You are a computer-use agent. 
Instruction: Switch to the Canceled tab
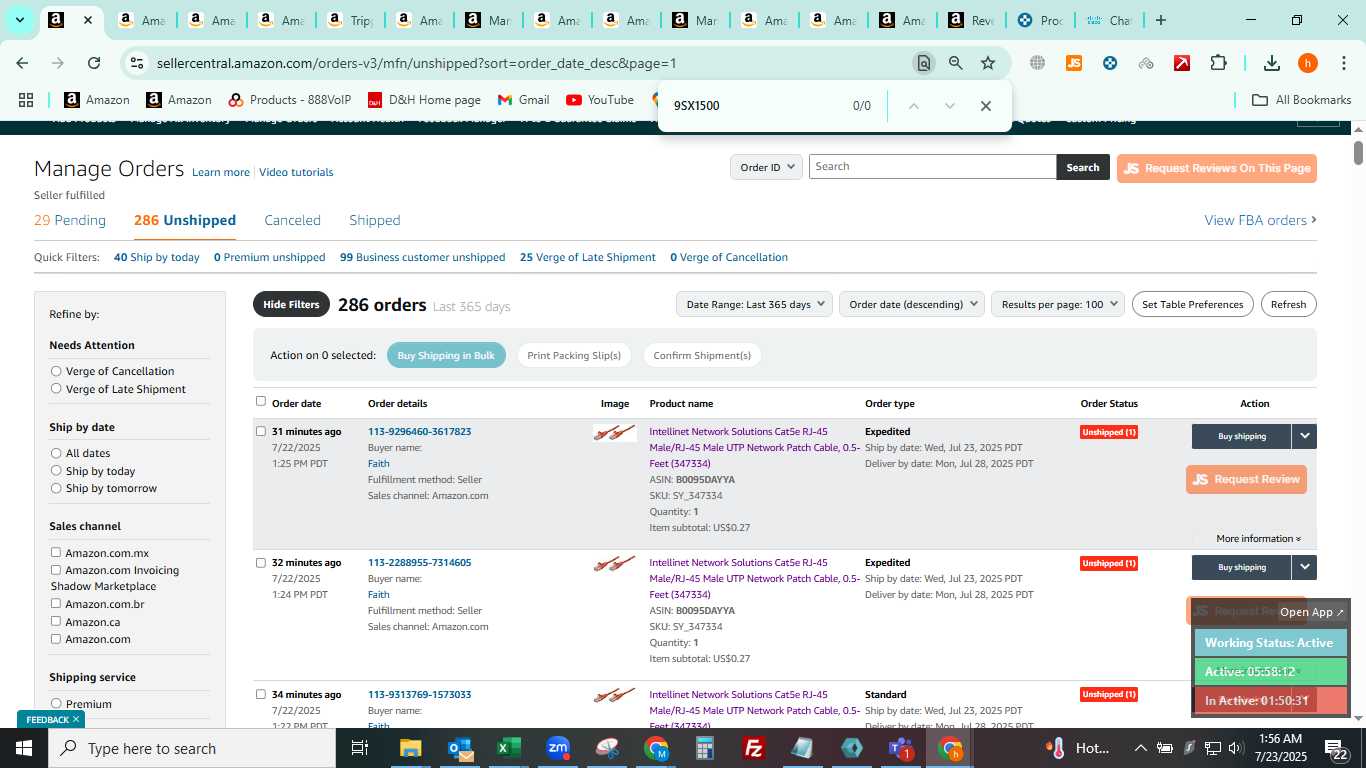(x=292, y=220)
